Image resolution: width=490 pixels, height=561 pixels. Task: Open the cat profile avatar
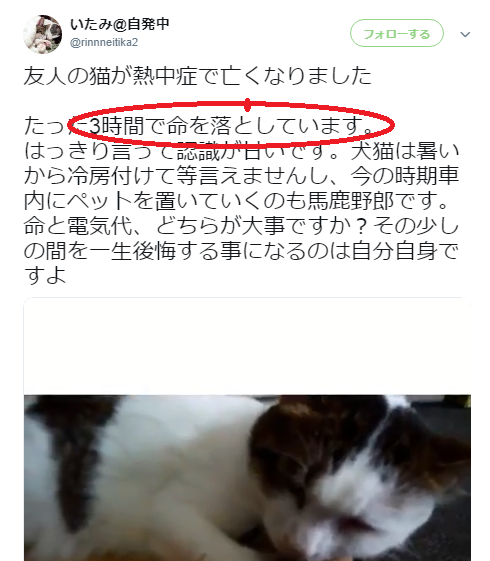(x=43, y=35)
